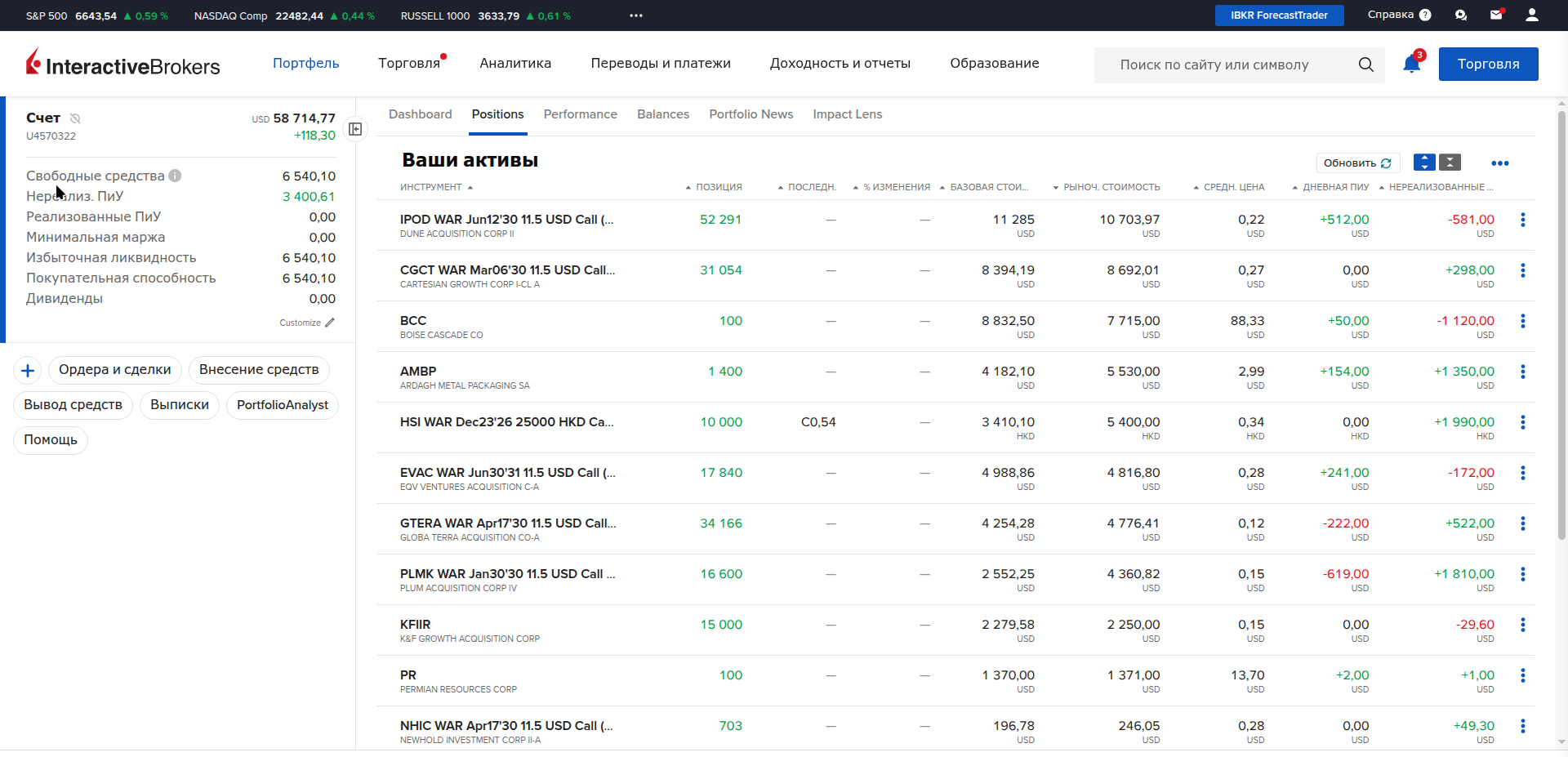Open the chat support icon
Screen dimensions: 1568x757
click(1461, 15)
